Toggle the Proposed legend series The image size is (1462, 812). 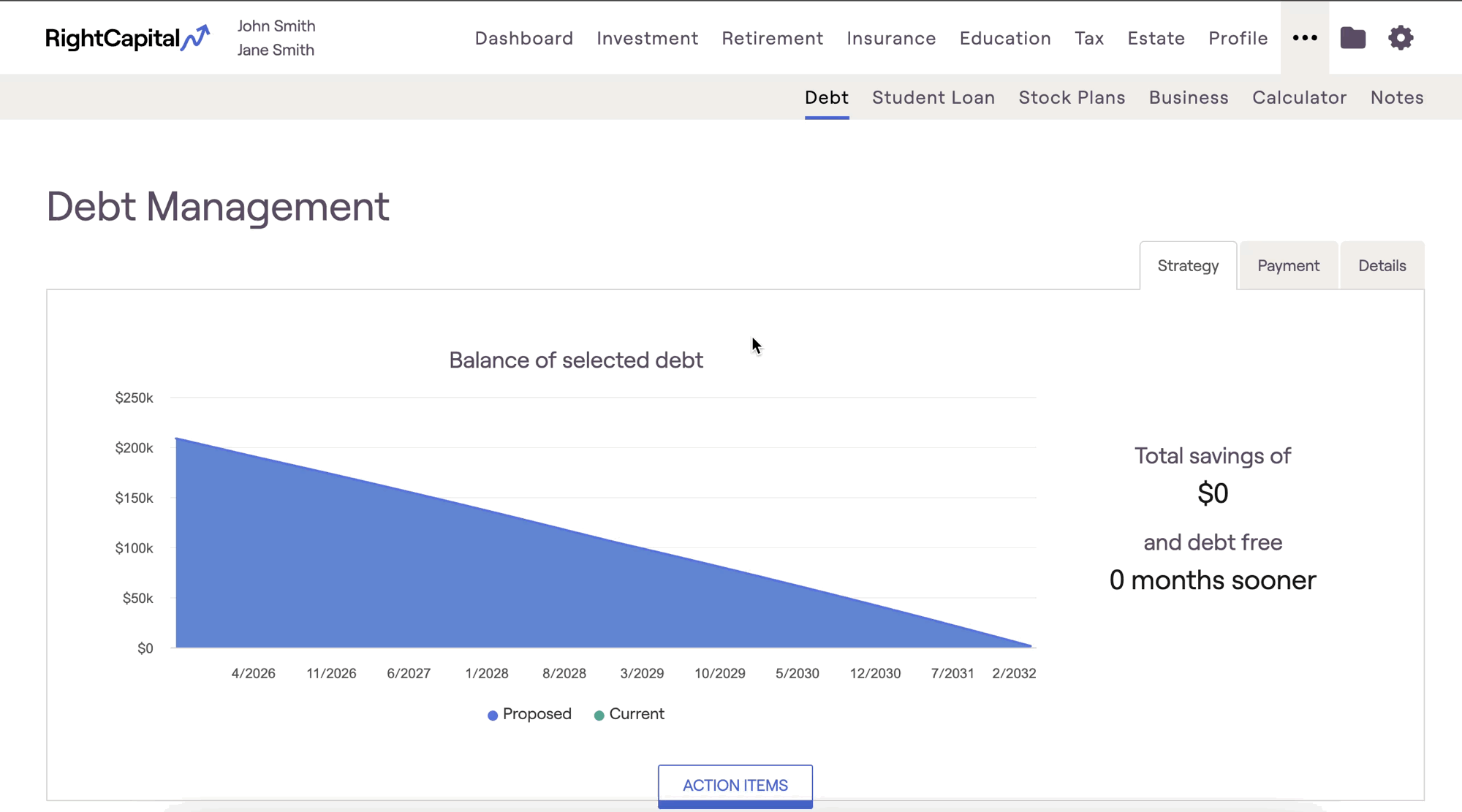pos(530,714)
